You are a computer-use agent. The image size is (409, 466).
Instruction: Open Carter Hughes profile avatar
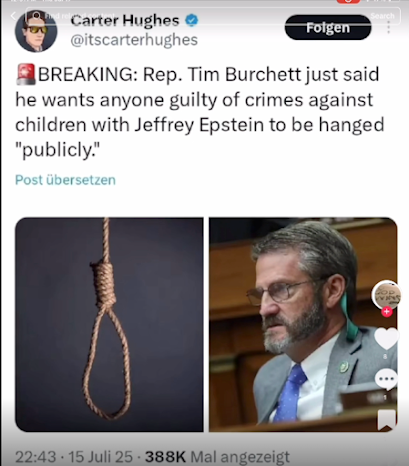click(36, 31)
